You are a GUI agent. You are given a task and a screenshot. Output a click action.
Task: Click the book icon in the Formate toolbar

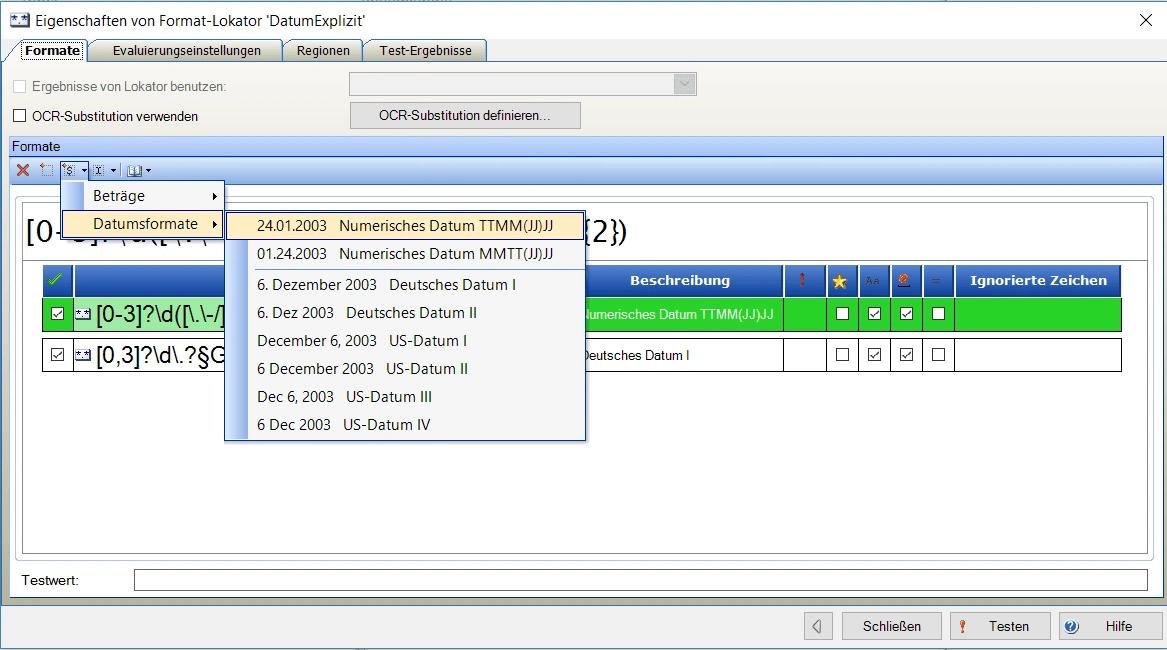tap(134, 171)
